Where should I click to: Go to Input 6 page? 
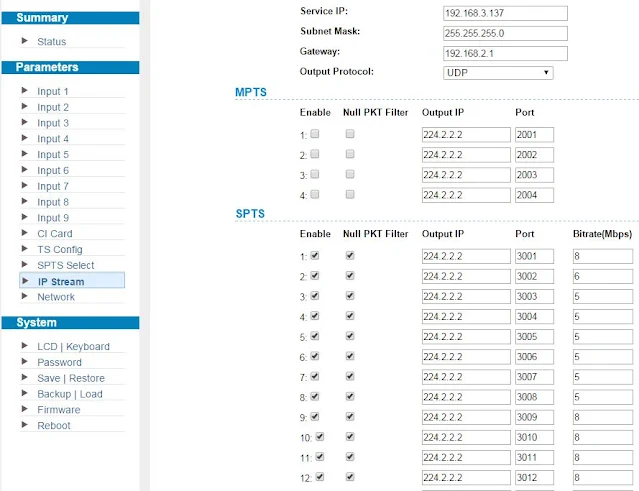pos(53,170)
